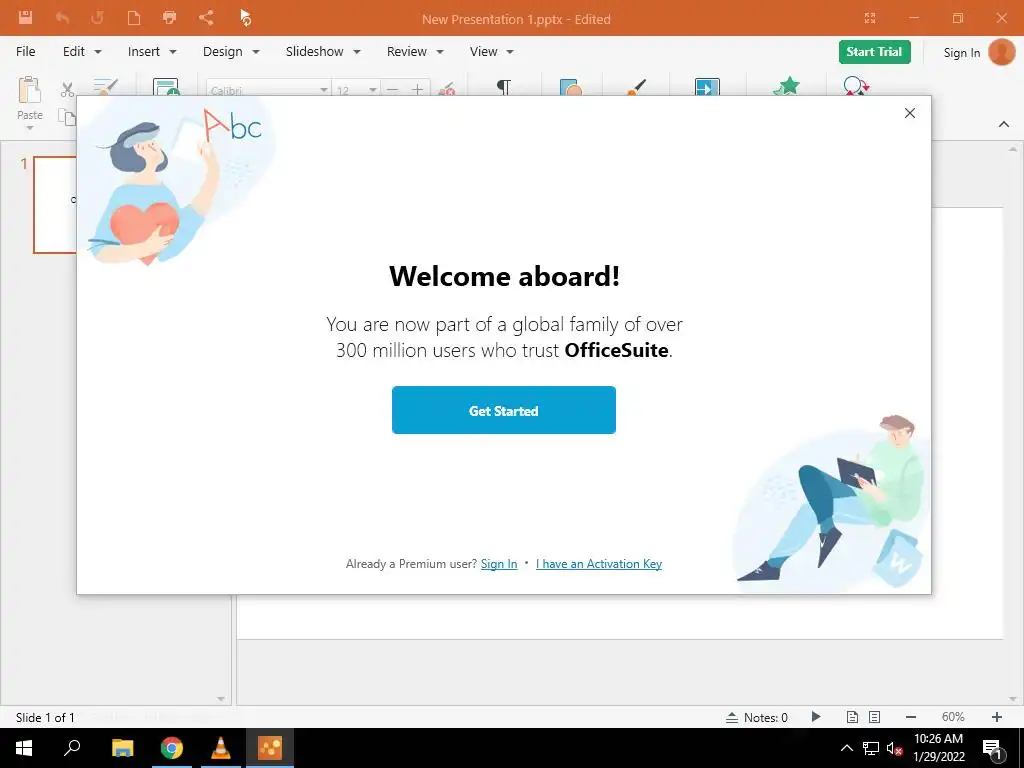
Task: Open the Windows Start menu
Action: (x=24, y=748)
